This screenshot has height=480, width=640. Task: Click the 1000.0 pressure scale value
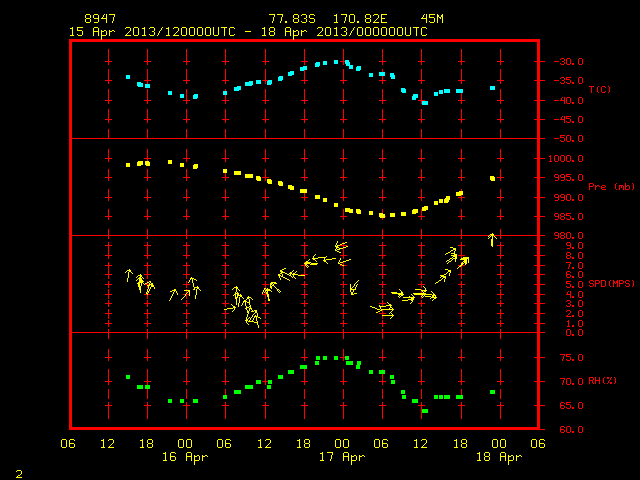(x=566, y=158)
